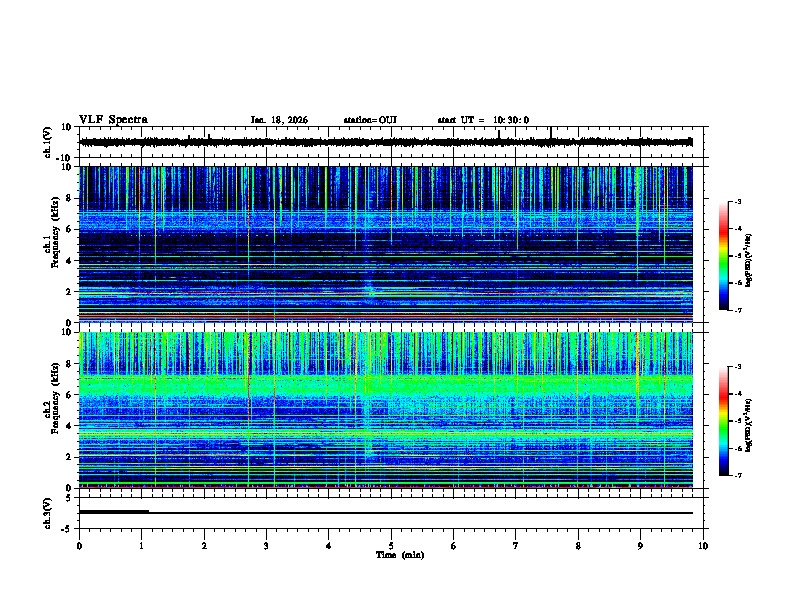Screen dimensions: 792x612
Task: Click the "-3" label on ch.2 color bar
Action: 737,367
